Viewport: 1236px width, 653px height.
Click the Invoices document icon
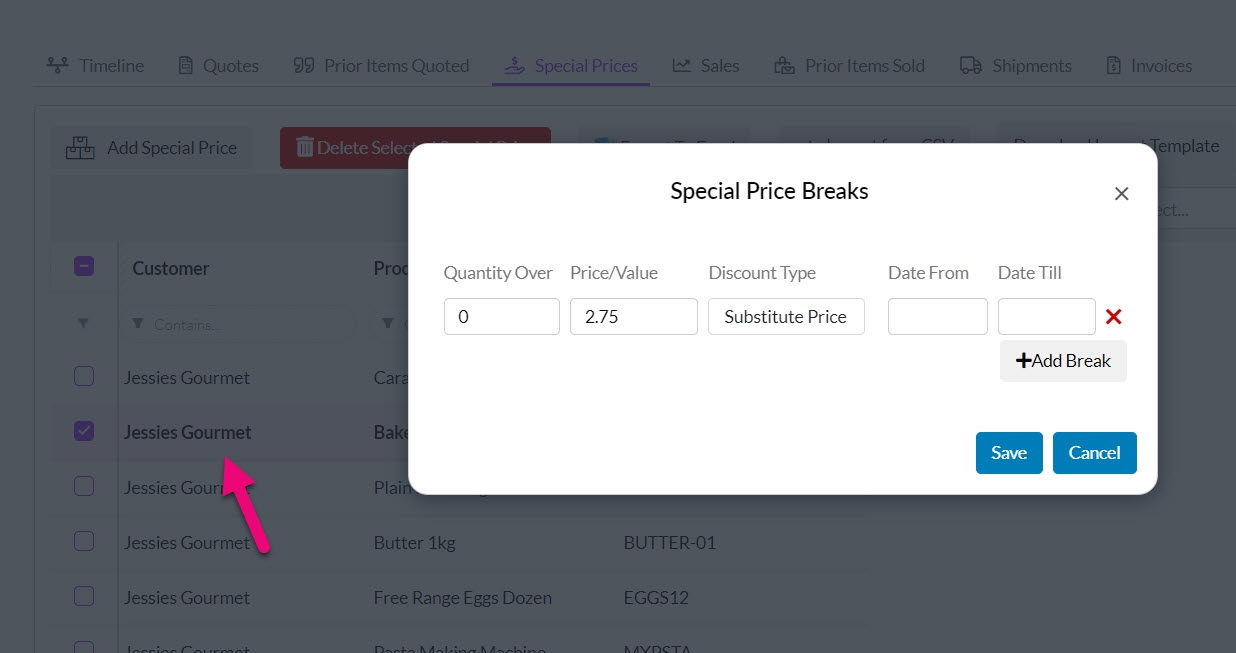click(1113, 66)
